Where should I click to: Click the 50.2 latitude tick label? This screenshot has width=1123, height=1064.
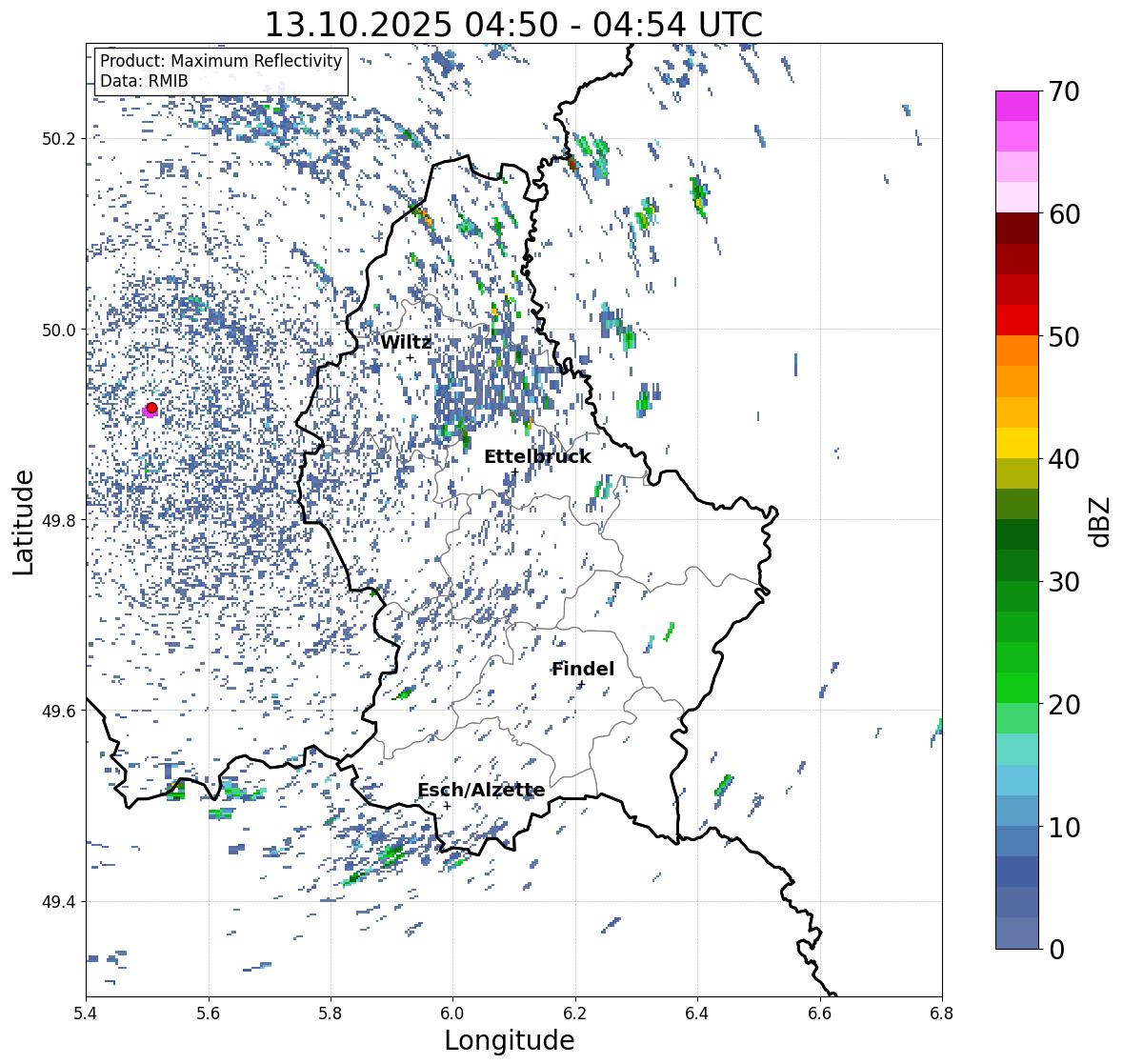(x=61, y=139)
